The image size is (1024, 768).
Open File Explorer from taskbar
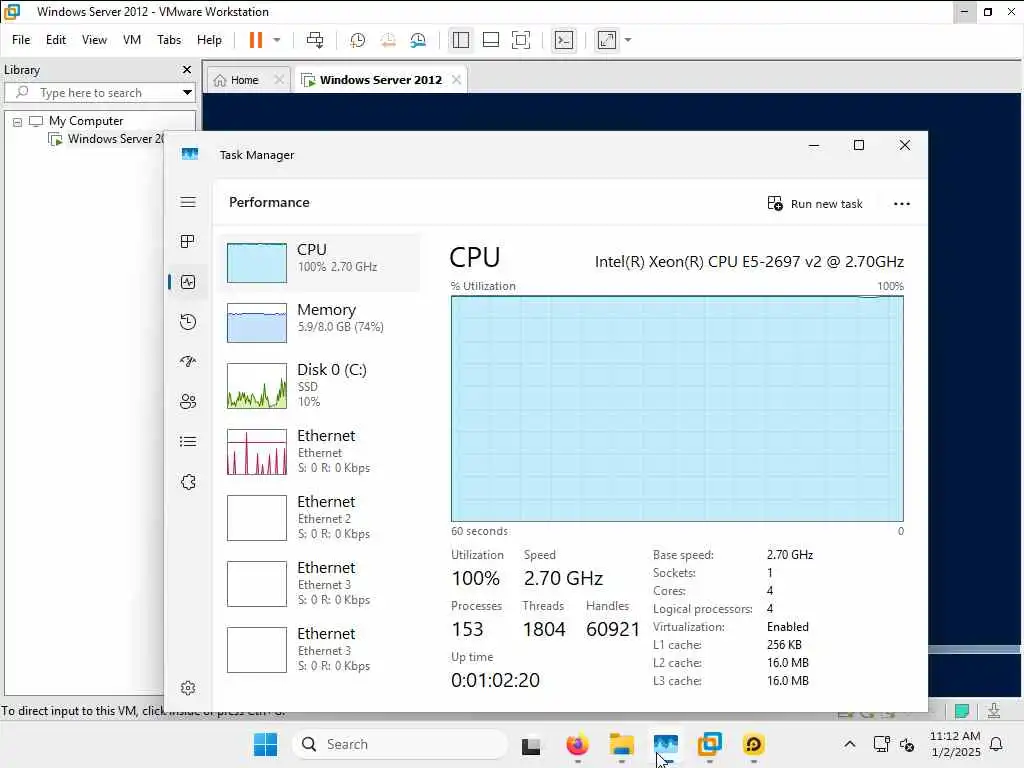[621, 744]
